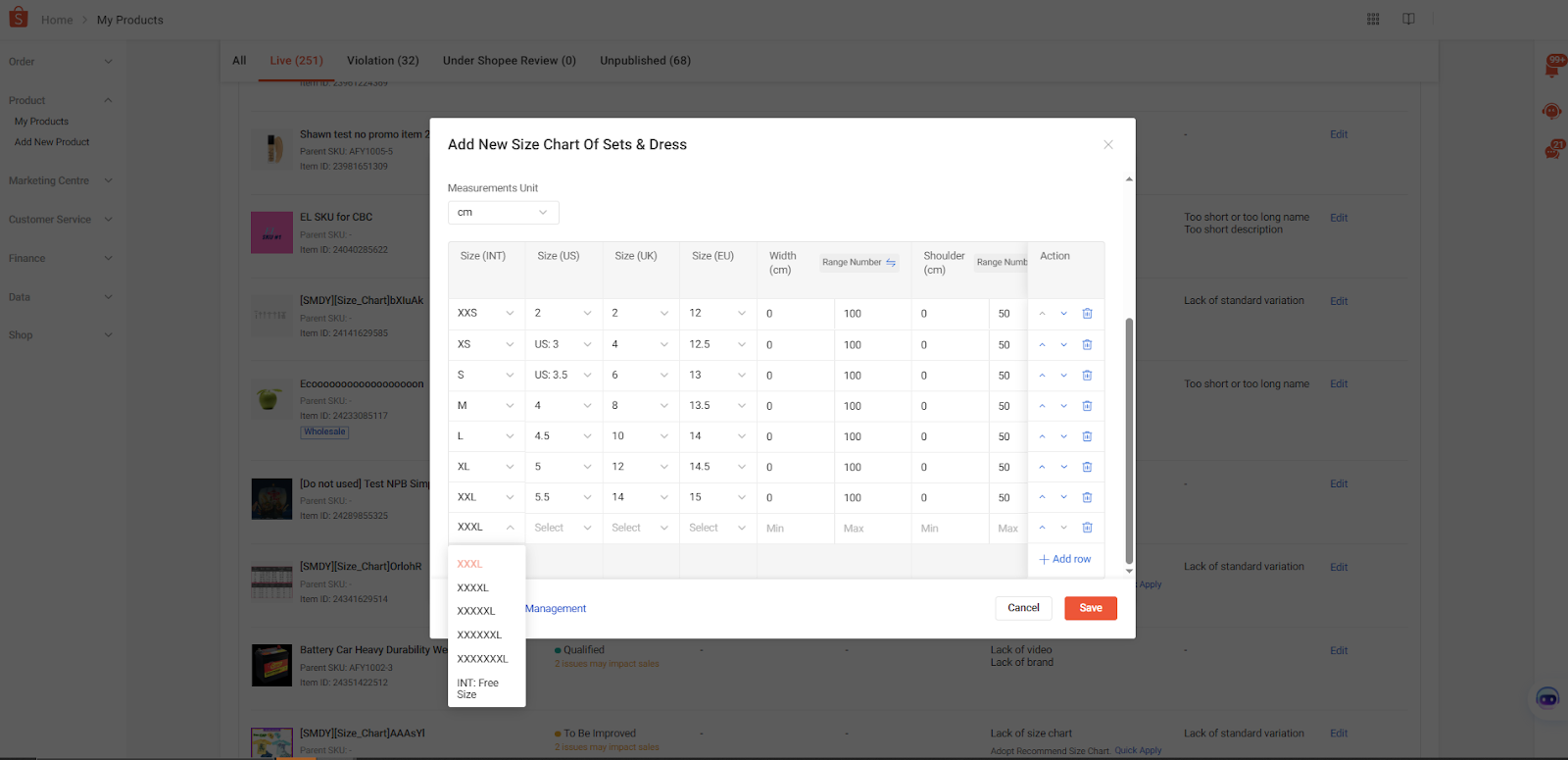Image resolution: width=1568 pixels, height=760 pixels.
Task: Toggle Width range number swap icon
Action: [891, 262]
